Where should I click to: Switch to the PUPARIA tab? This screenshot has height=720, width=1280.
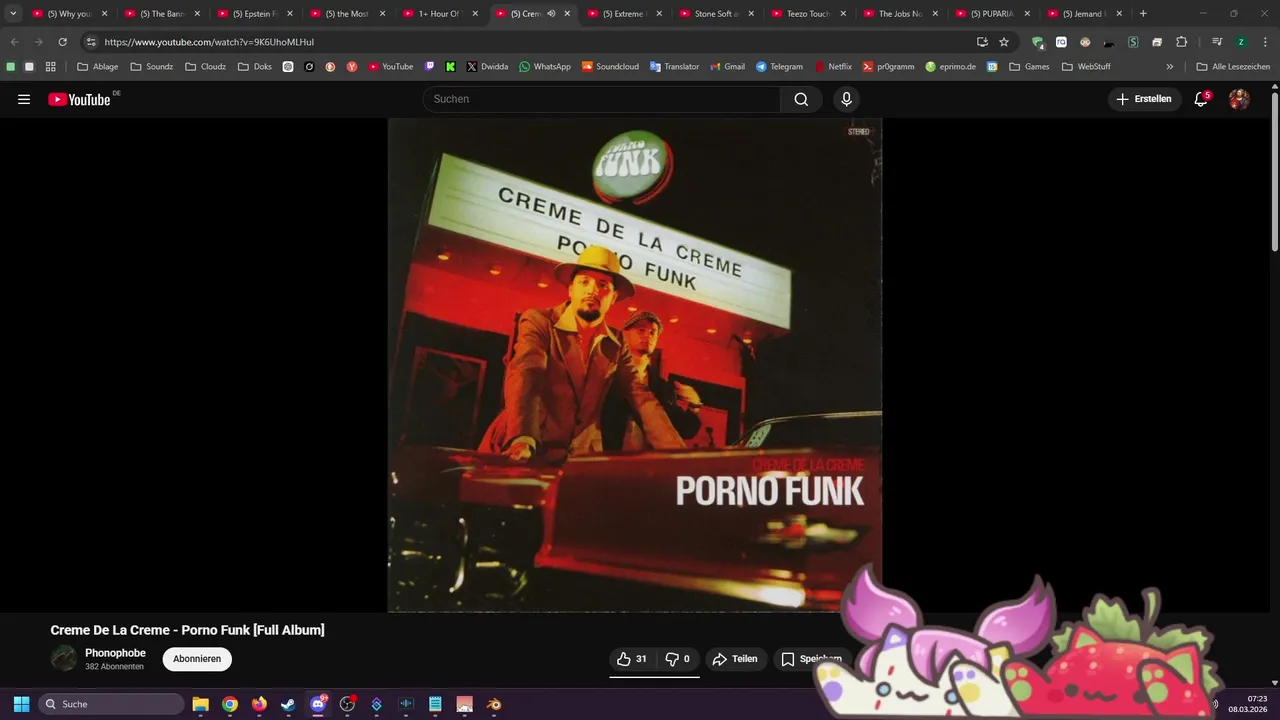click(993, 14)
